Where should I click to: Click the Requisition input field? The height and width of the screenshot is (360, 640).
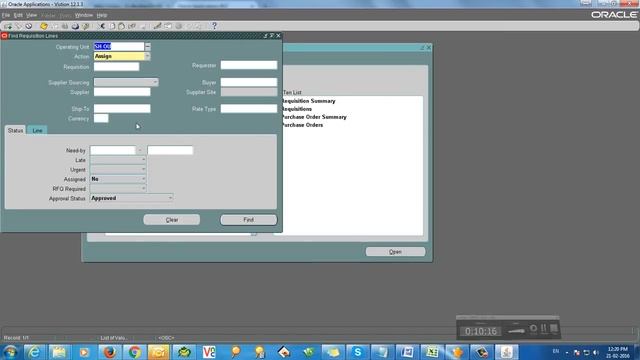click(116, 67)
